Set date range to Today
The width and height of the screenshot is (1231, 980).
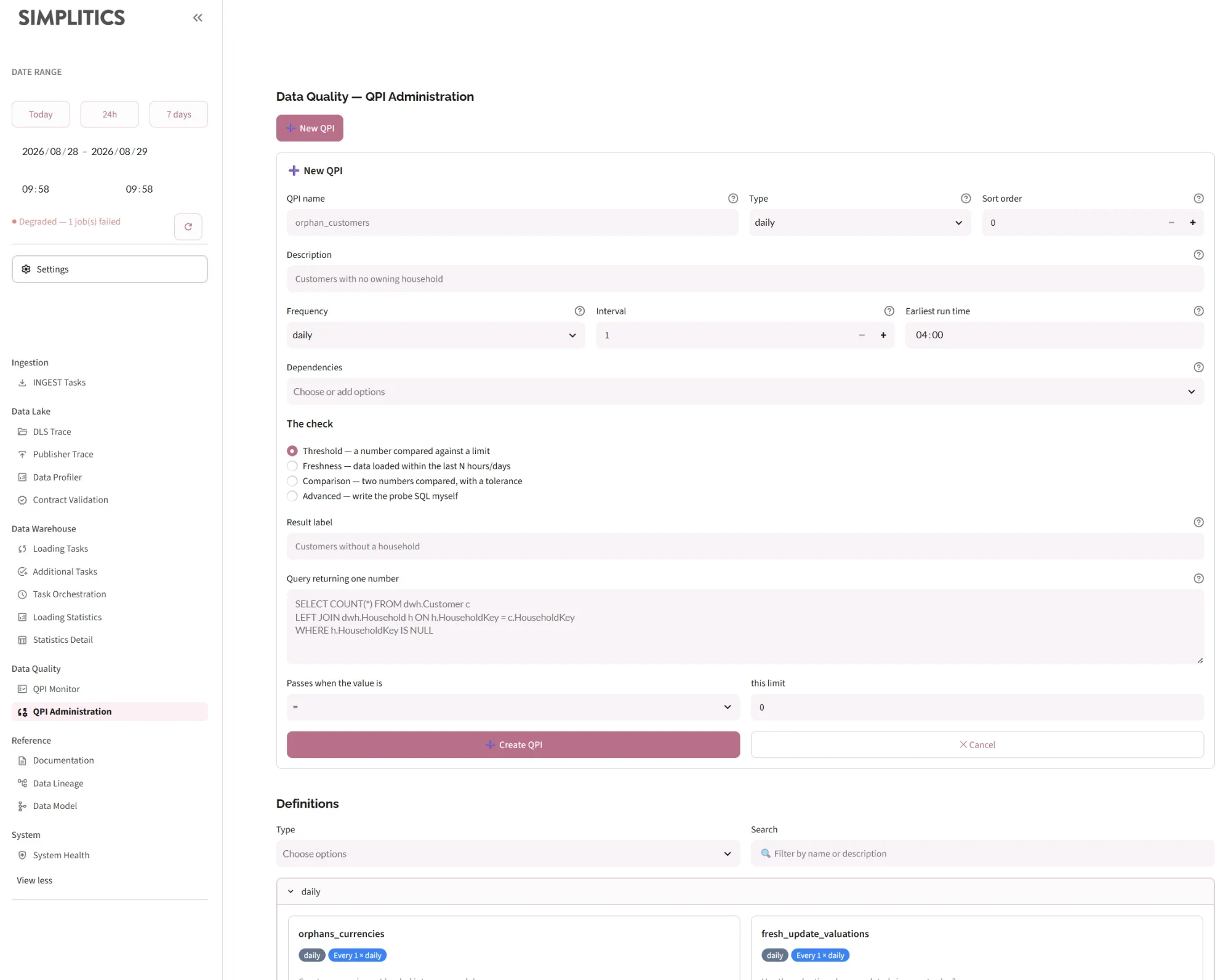click(41, 114)
